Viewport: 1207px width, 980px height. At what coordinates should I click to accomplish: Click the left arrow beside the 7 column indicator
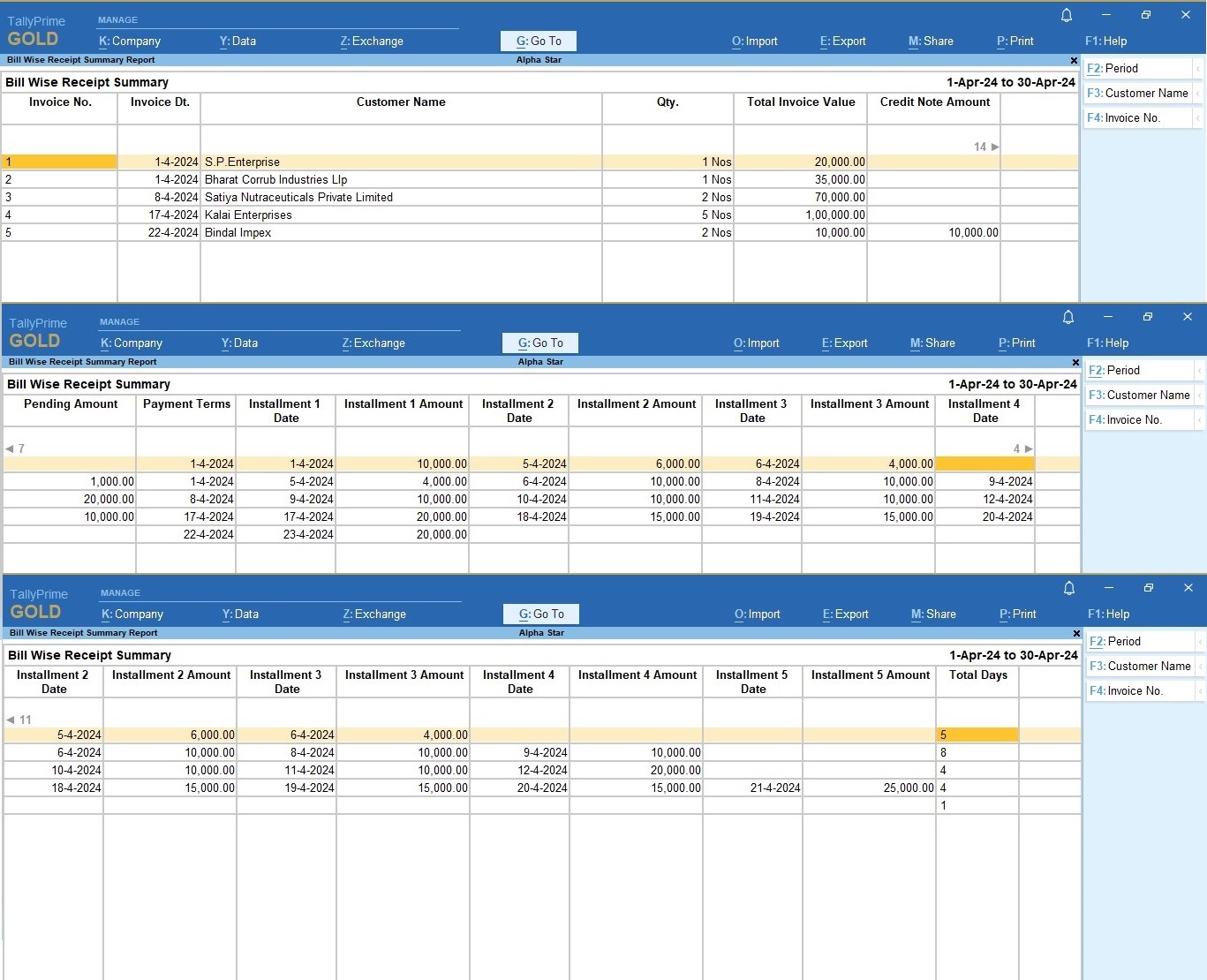pyautogui.click(x=9, y=449)
